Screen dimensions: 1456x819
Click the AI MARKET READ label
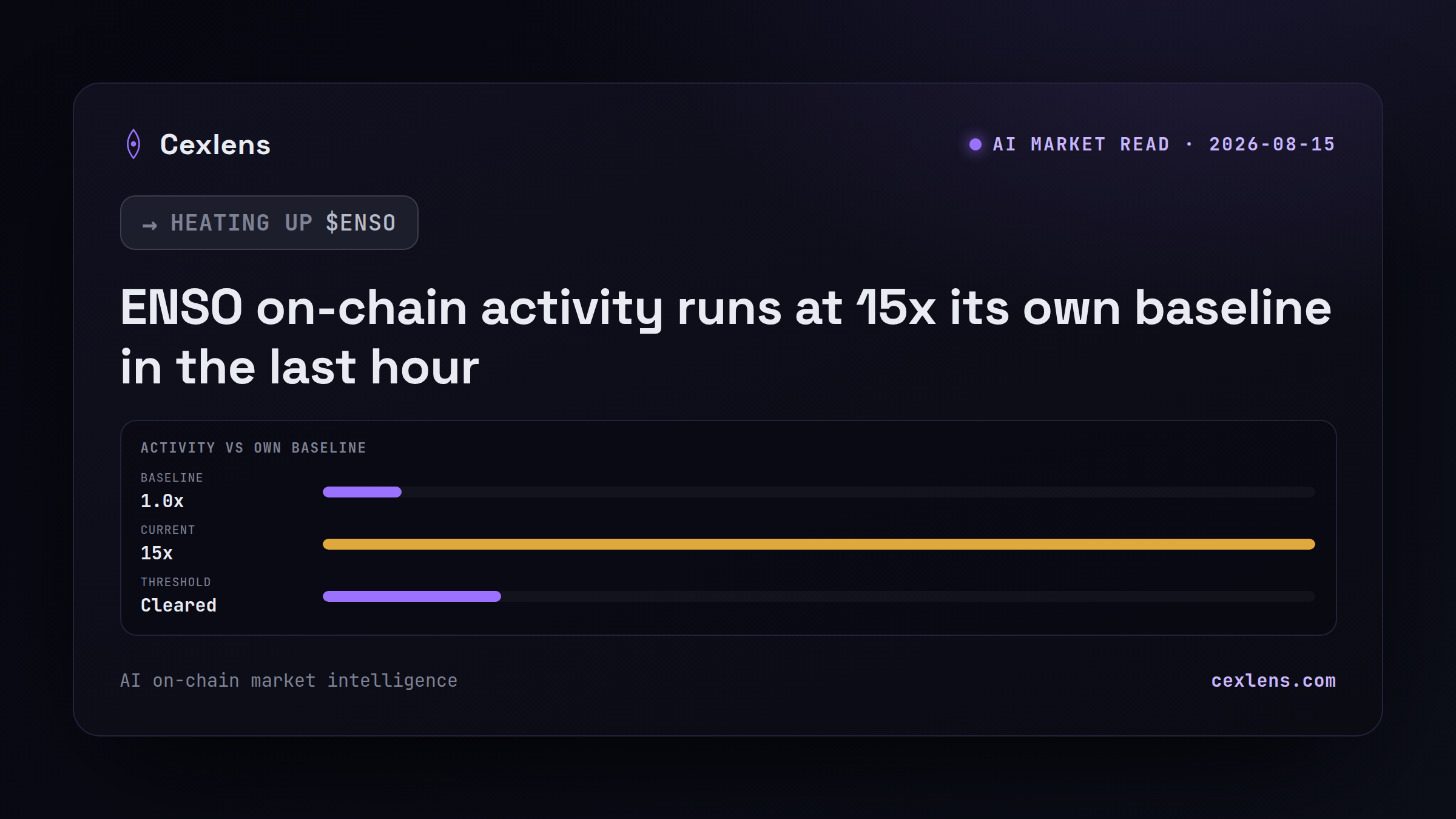[1081, 144]
